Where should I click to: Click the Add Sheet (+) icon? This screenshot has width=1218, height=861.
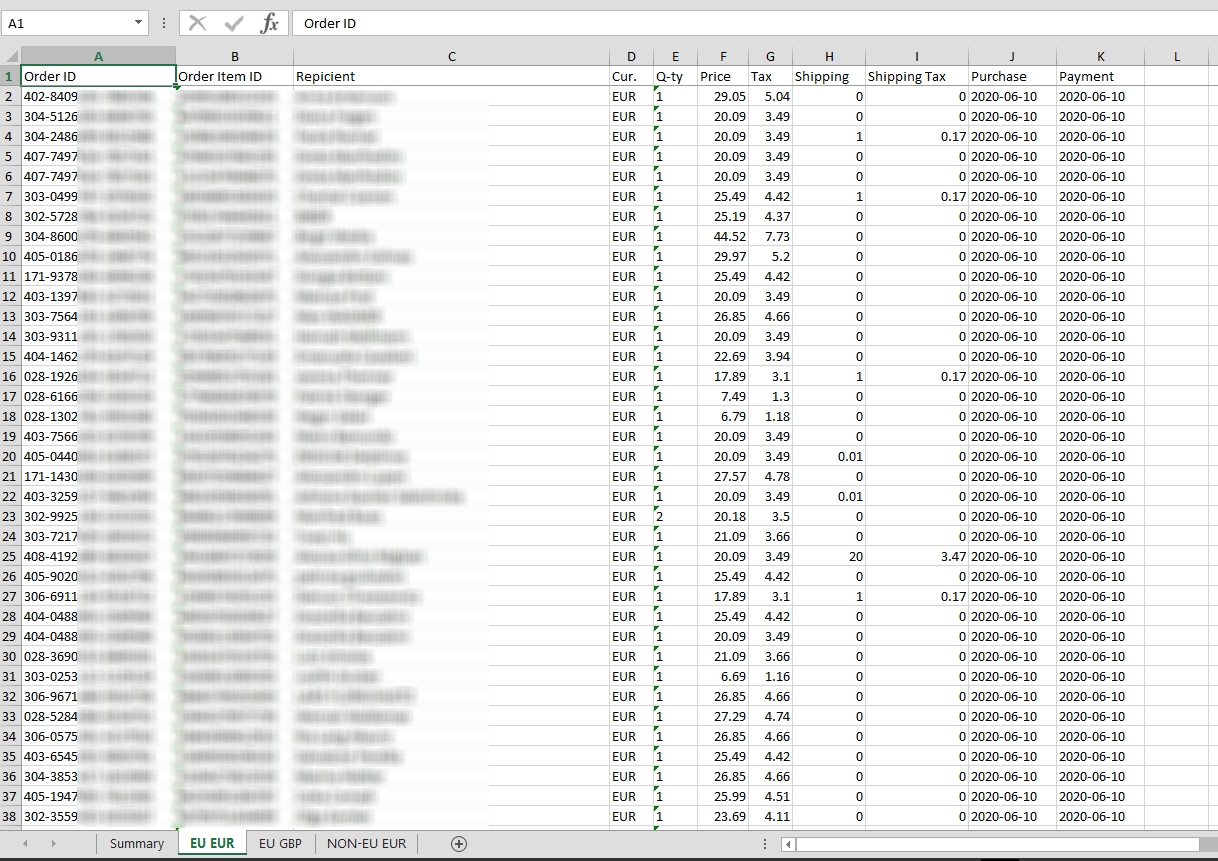(458, 843)
